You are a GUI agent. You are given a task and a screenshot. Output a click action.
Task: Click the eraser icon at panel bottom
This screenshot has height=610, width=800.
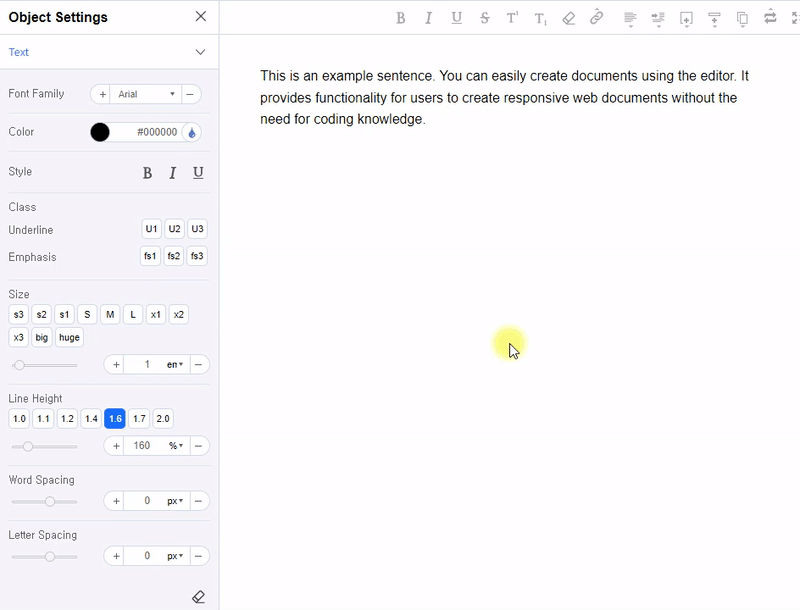tap(198, 597)
